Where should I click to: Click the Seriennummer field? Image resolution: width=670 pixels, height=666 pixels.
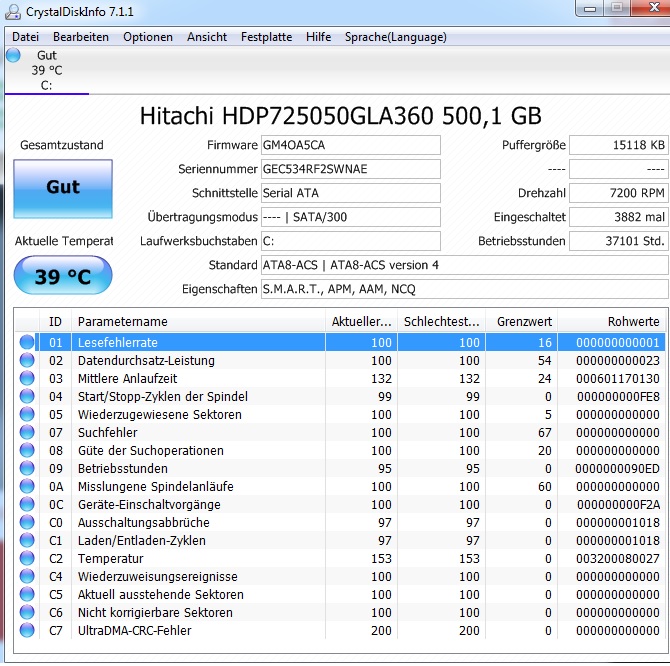pos(350,169)
